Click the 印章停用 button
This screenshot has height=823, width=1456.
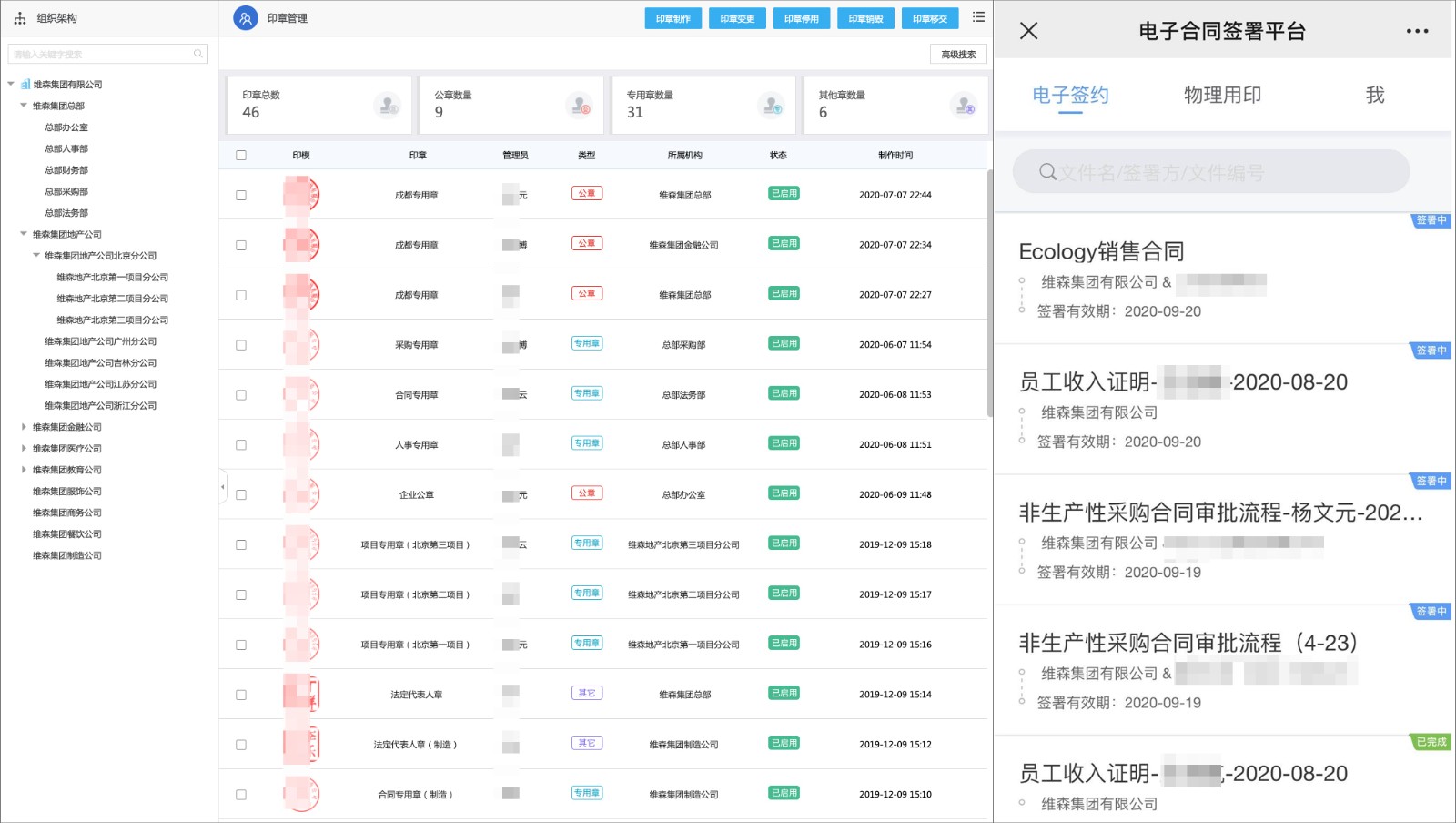802,18
